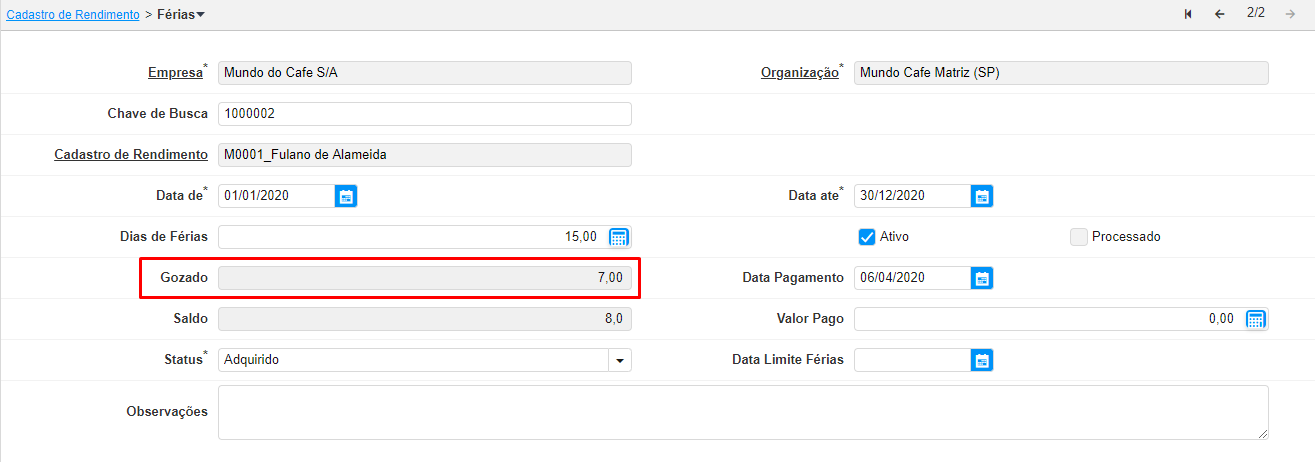
Task: Click the Ativo checkbox label text
Action: [894, 237]
